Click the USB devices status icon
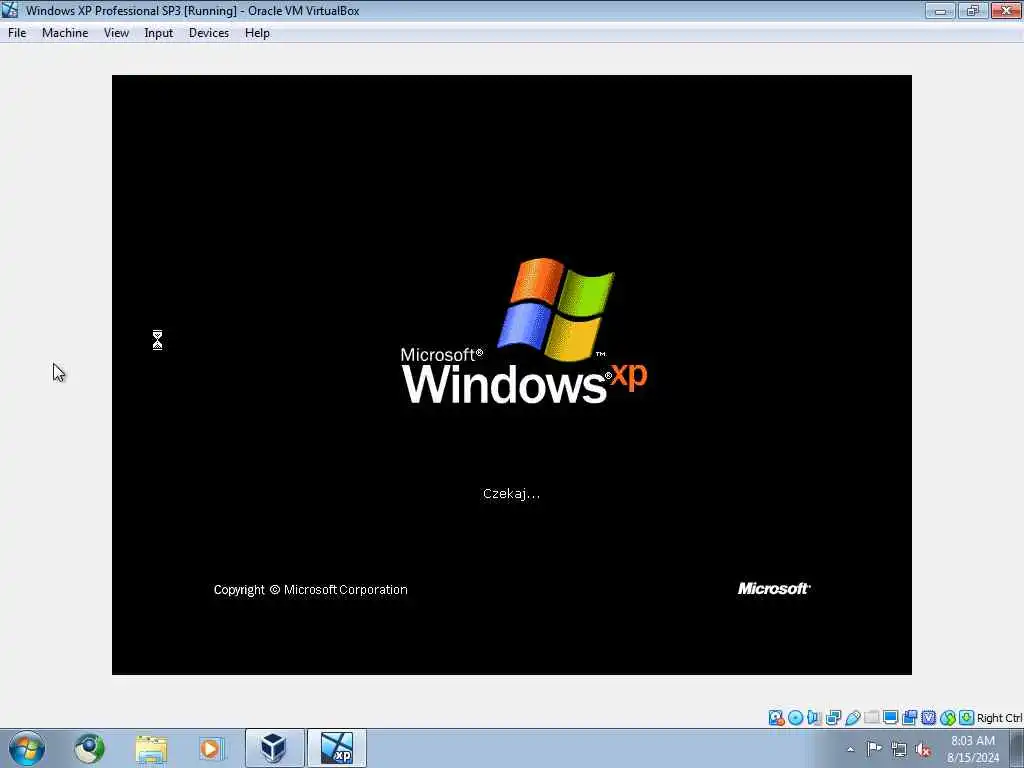1024x768 pixels. click(x=853, y=718)
